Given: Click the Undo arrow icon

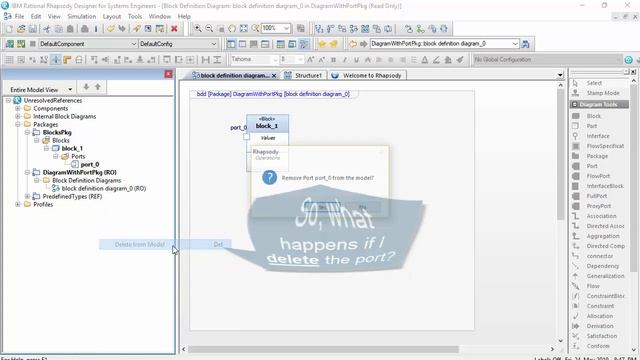Looking at the screenshot, I should [111, 29].
